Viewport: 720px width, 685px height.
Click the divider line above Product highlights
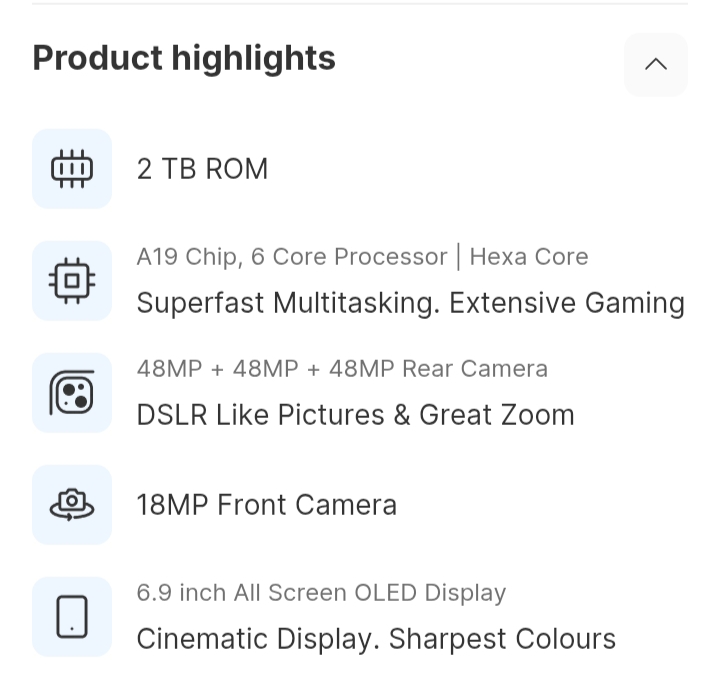coord(360,3)
